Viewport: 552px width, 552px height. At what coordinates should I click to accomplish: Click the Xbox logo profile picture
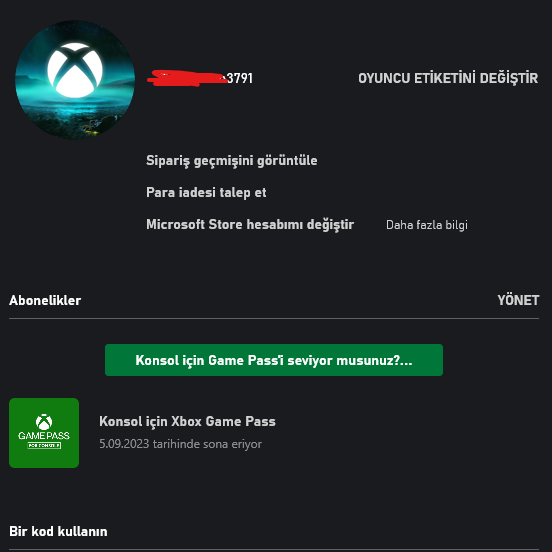click(x=75, y=80)
